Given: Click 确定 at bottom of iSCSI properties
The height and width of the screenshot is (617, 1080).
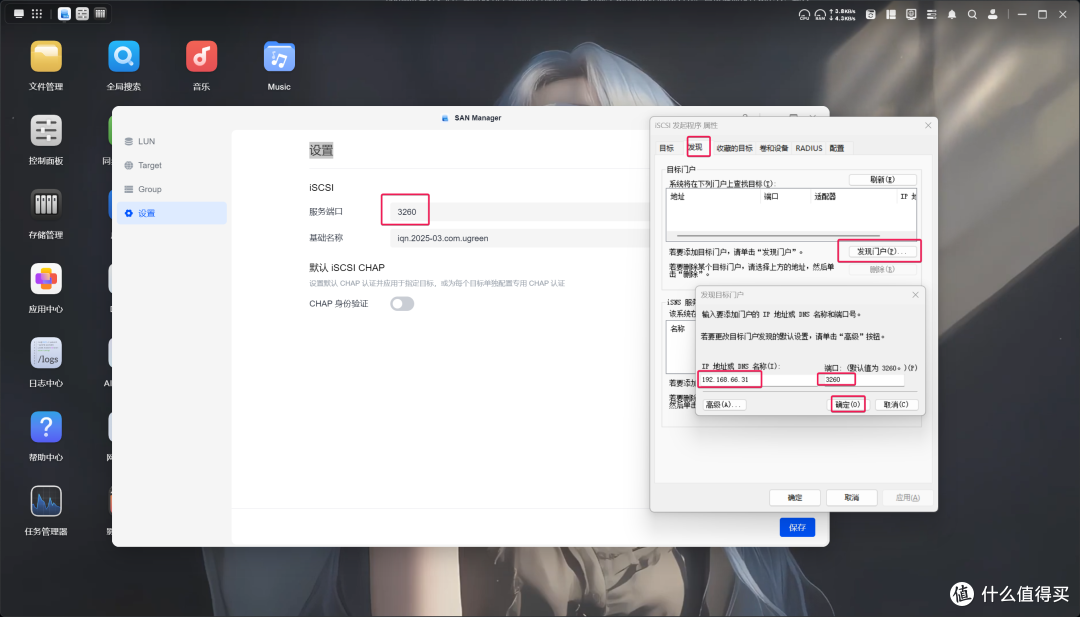Looking at the screenshot, I should click(x=795, y=498).
